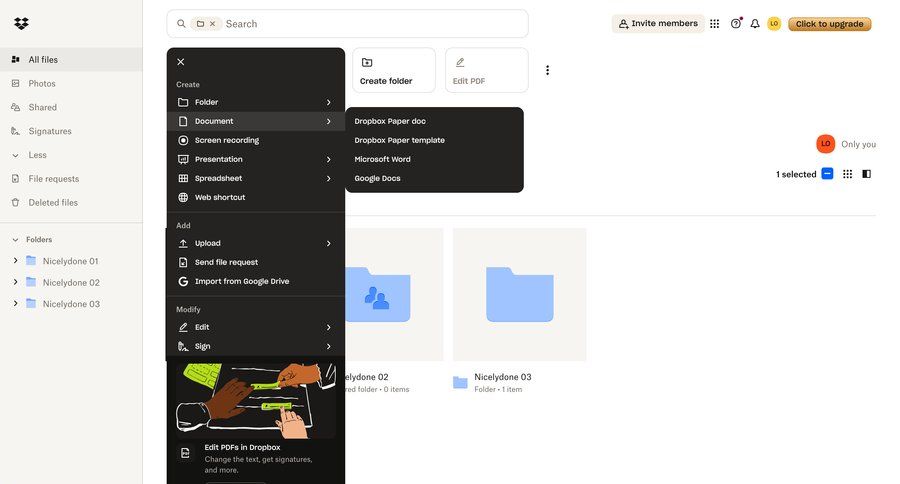Open the yellow account avatar in header
Screen dimensions: 900x484
click(x=774, y=24)
